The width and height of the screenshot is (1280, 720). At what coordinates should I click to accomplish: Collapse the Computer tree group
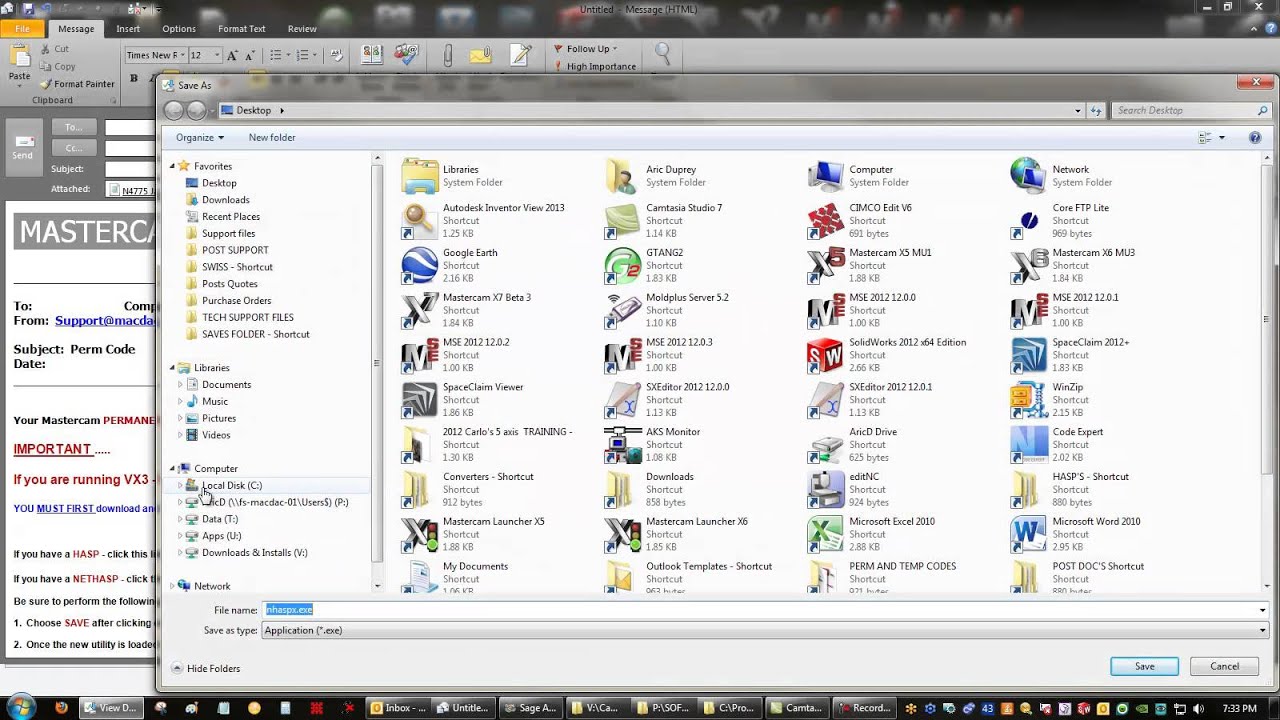click(x=172, y=468)
